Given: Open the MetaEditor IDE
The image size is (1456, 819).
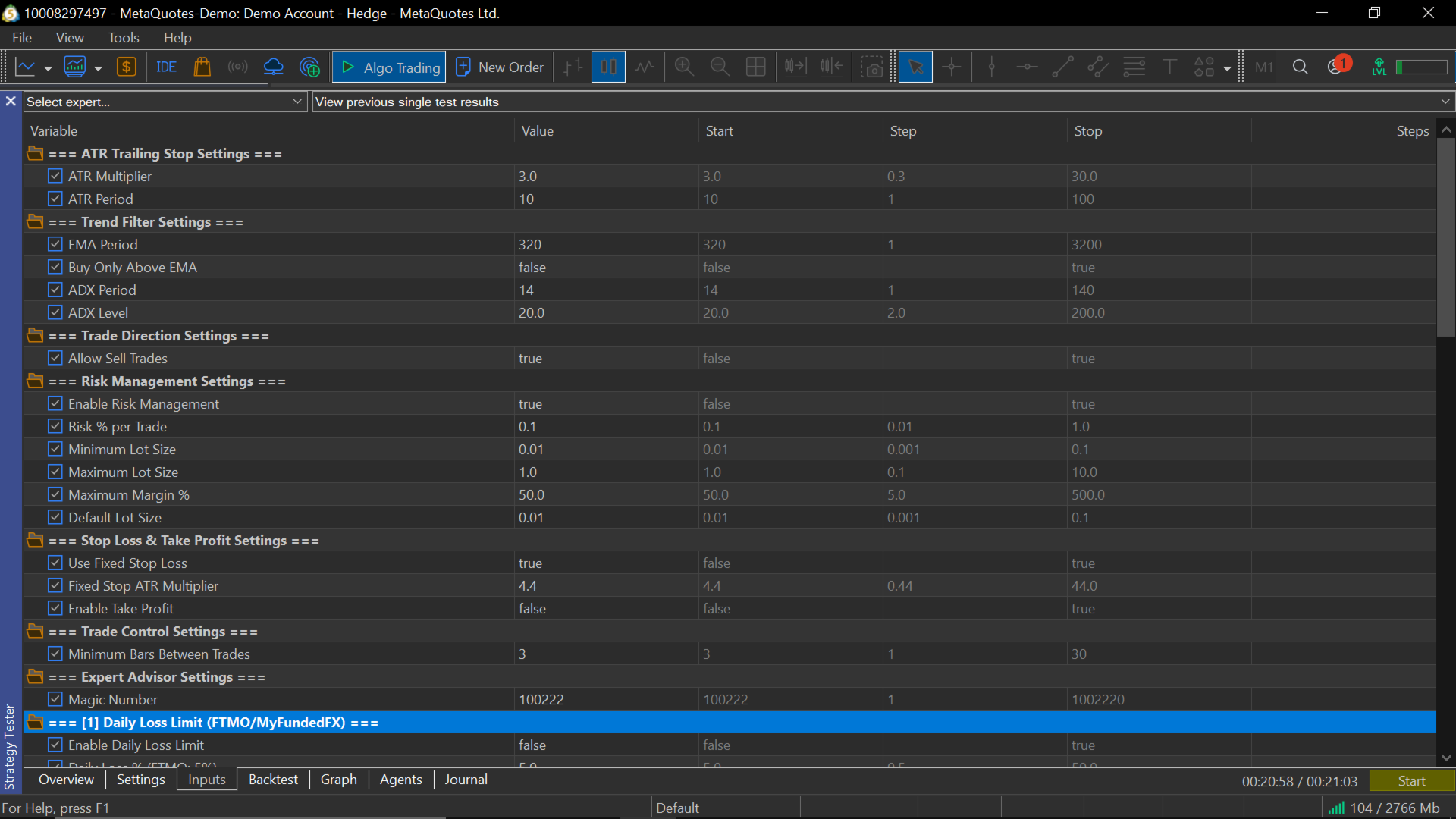Looking at the screenshot, I should 166,67.
